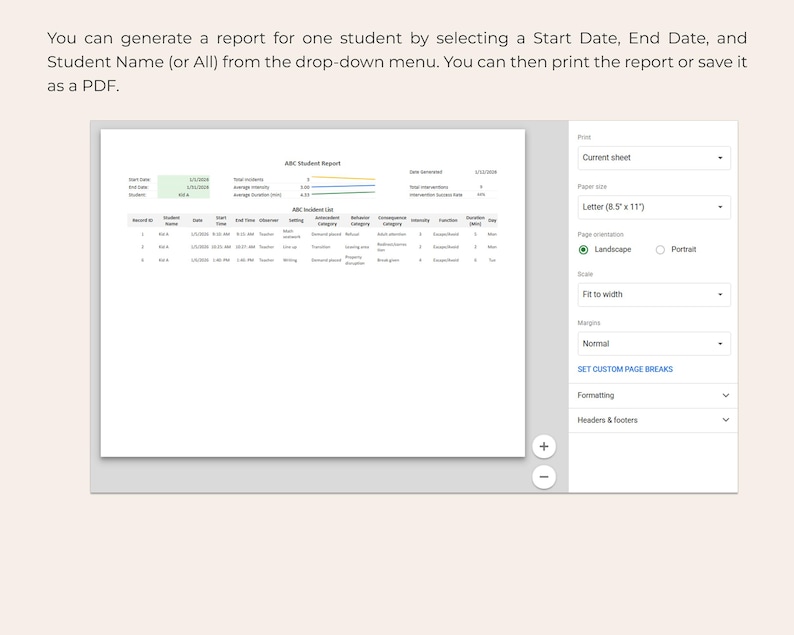Select Landscape page orientation
Viewport: 794px width, 635px height.
pyautogui.click(x=583, y=250)
